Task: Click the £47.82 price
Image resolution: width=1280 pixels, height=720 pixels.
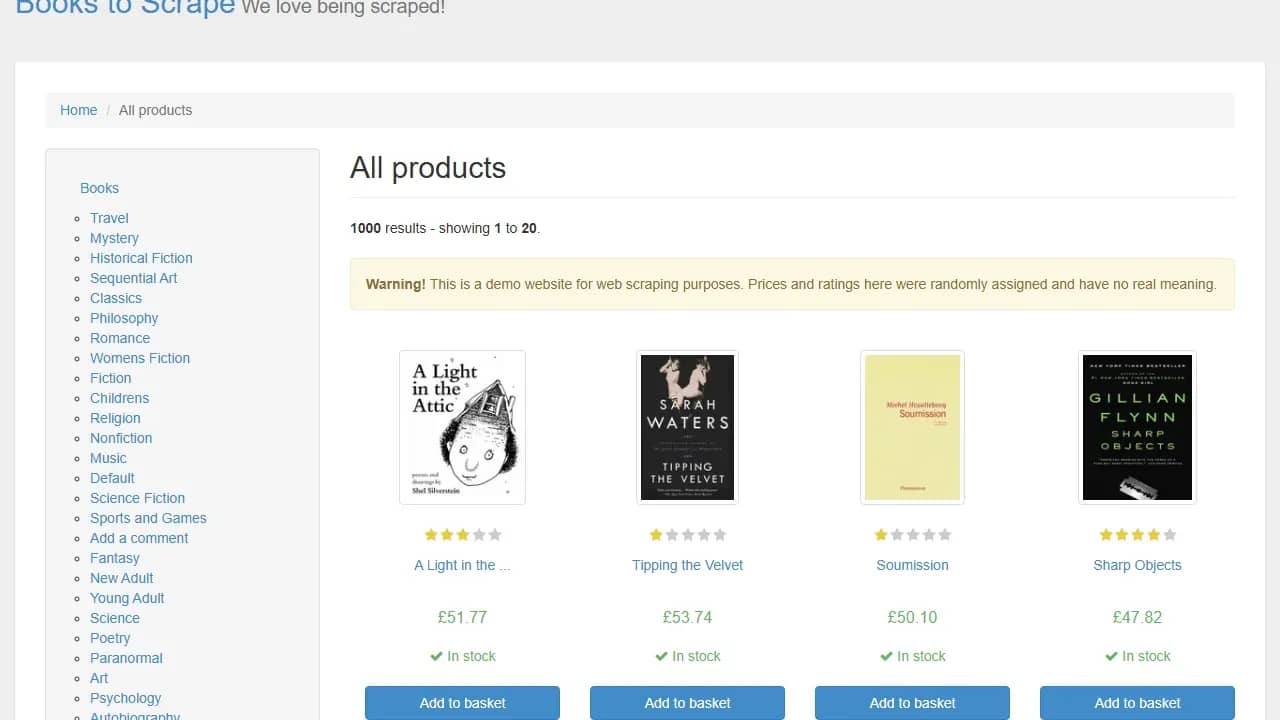Action: (x=1137, y=617)
